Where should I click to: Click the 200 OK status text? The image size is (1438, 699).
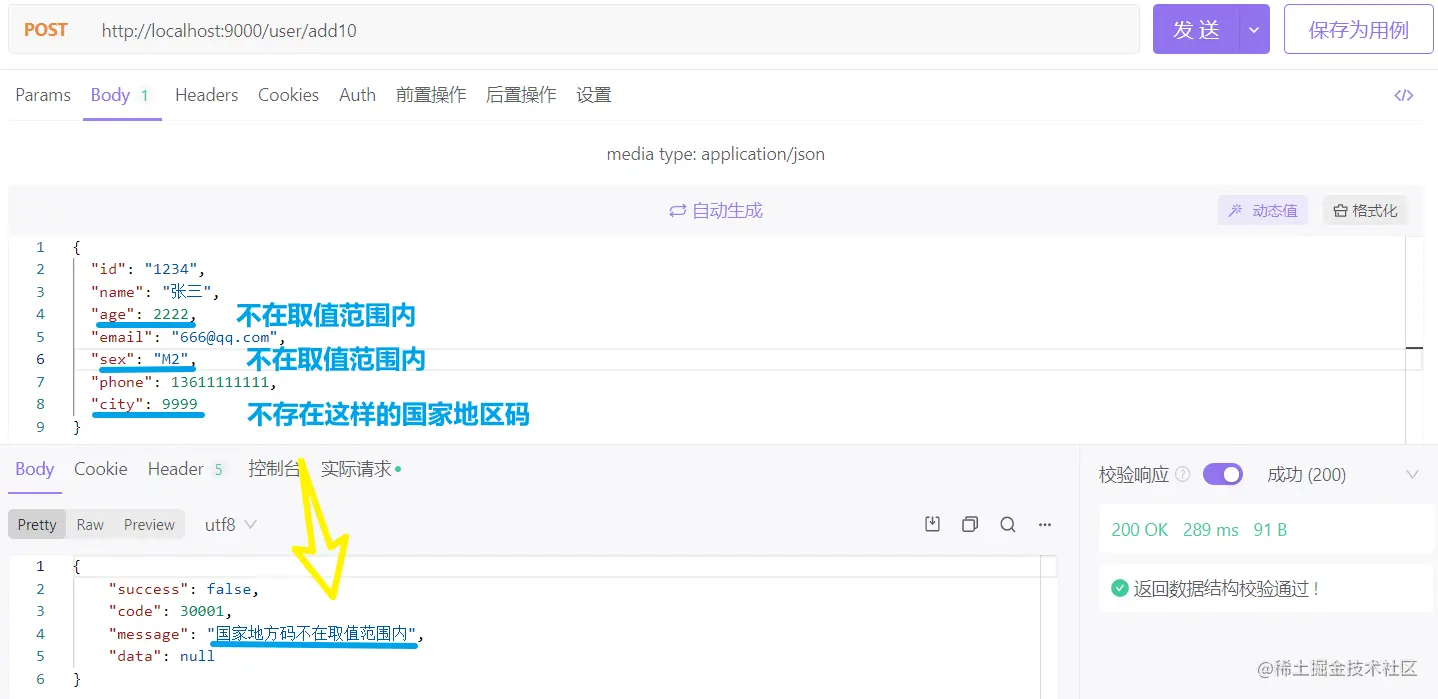point(1139,530)
